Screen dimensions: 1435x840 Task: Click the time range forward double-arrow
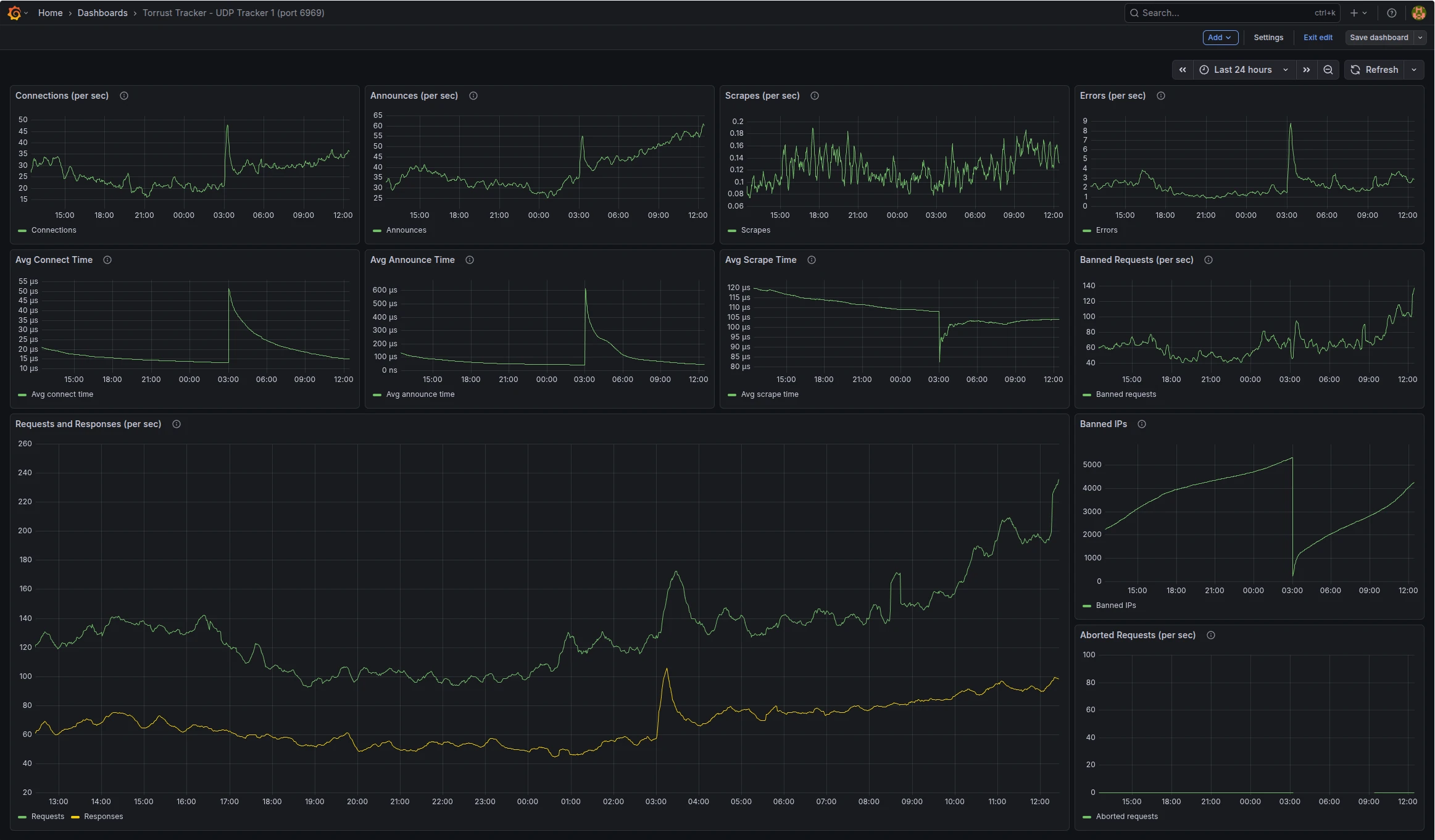click(1307, 69)
